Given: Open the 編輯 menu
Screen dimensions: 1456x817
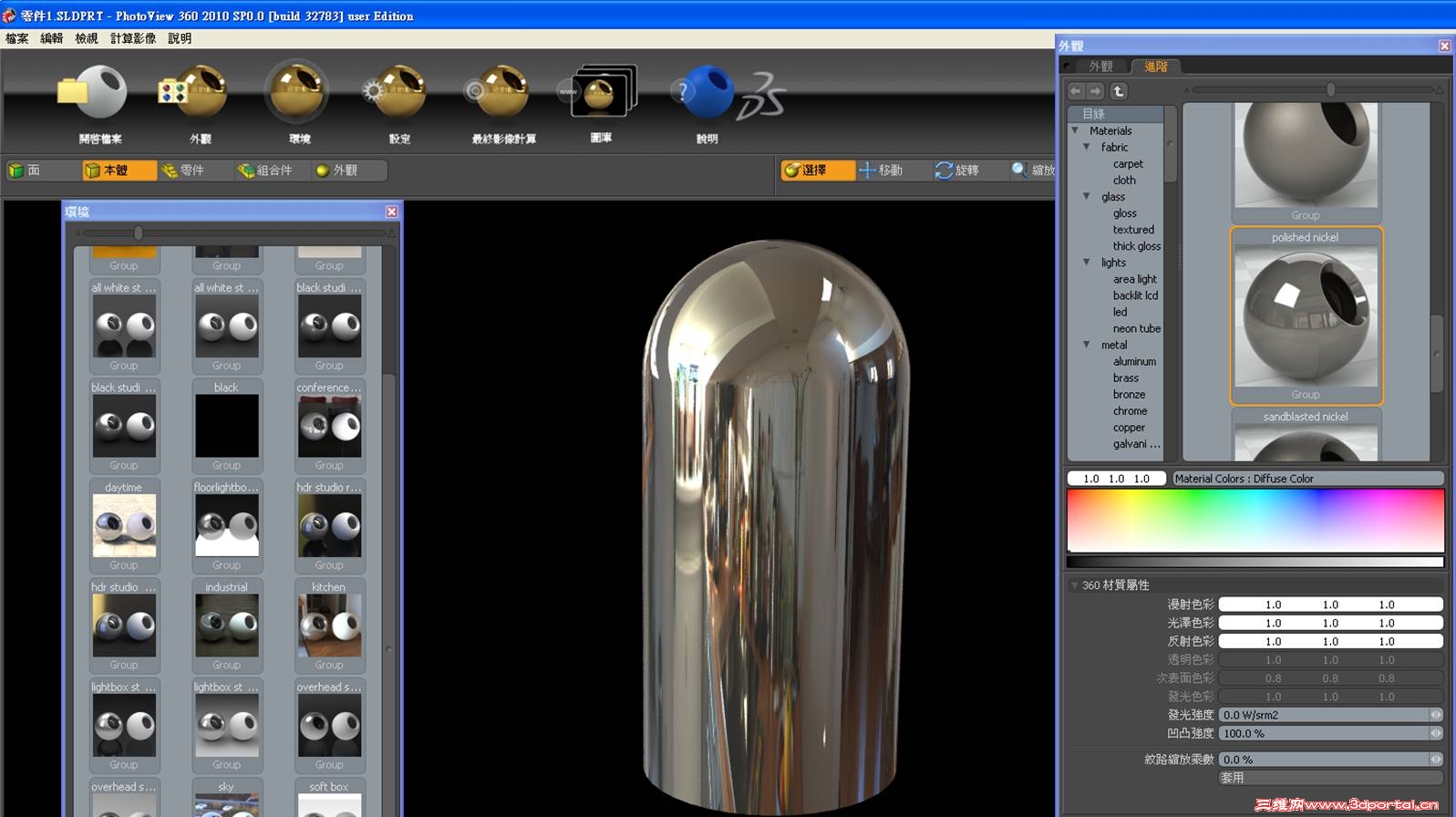Looking at the screenshot, I should (x=52, y=38).
